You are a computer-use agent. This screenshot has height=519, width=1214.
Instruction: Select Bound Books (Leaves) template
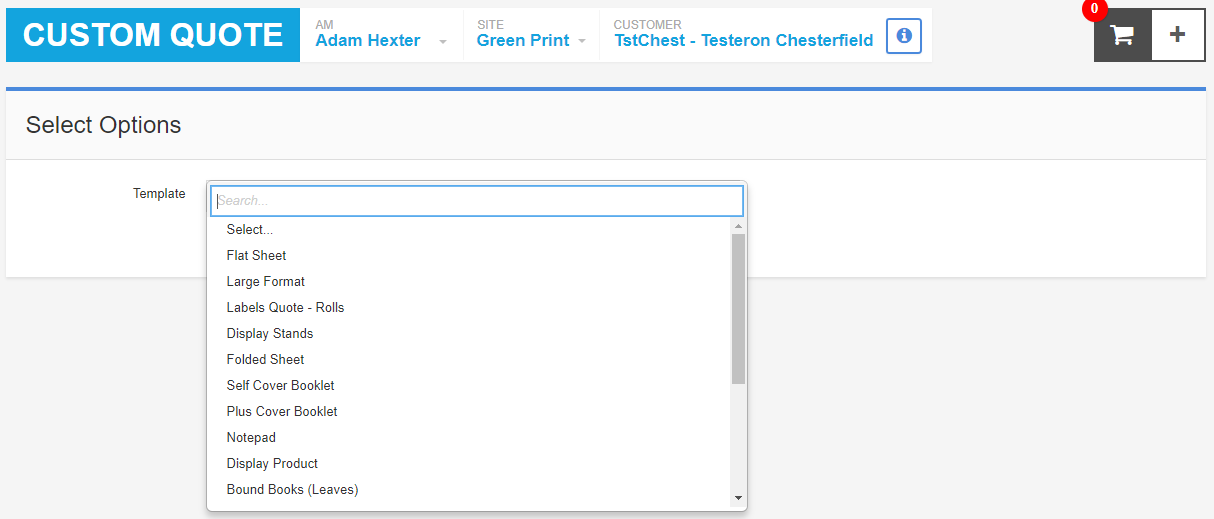click(470, 489)
